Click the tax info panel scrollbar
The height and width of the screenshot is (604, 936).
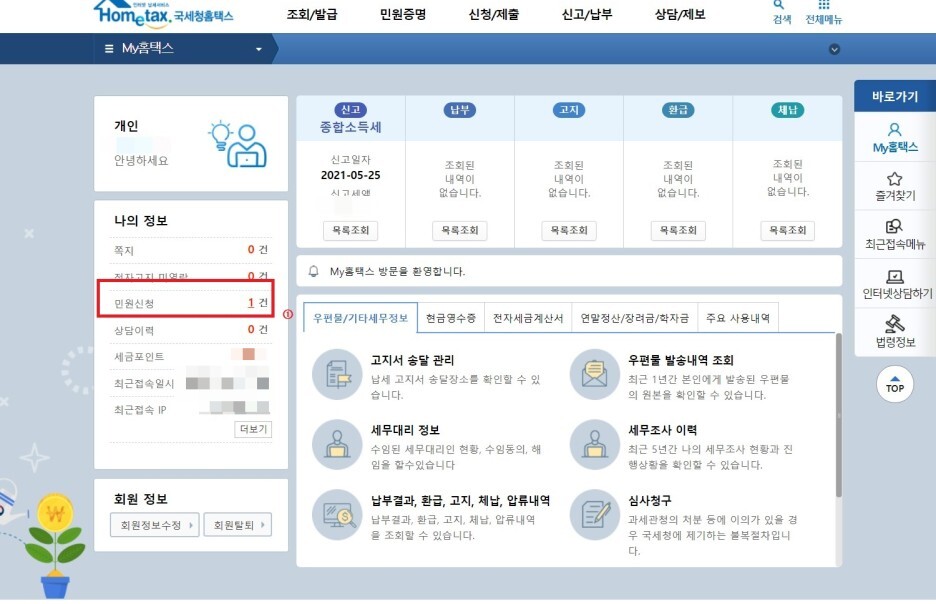[839, 416]
